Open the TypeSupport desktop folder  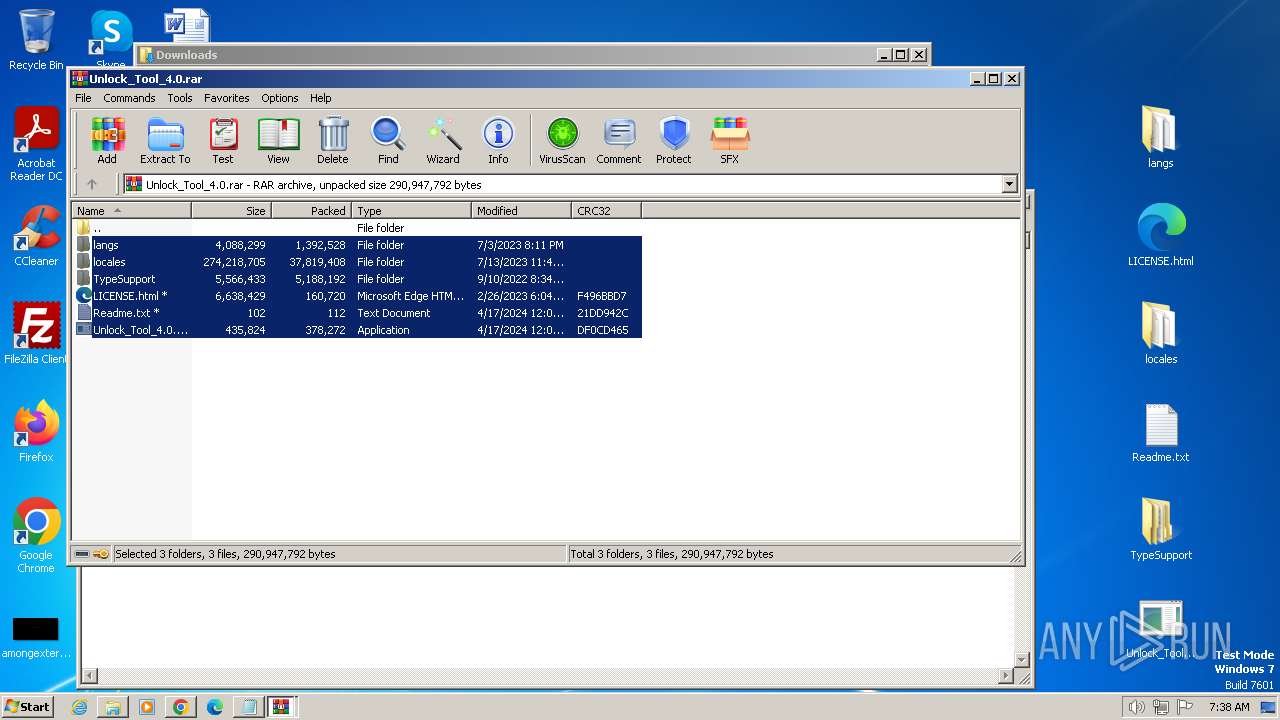1161,530
